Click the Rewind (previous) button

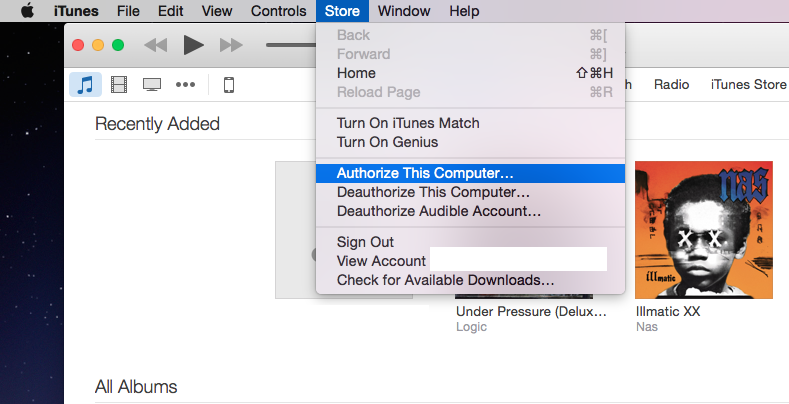[x=155, y=45]
